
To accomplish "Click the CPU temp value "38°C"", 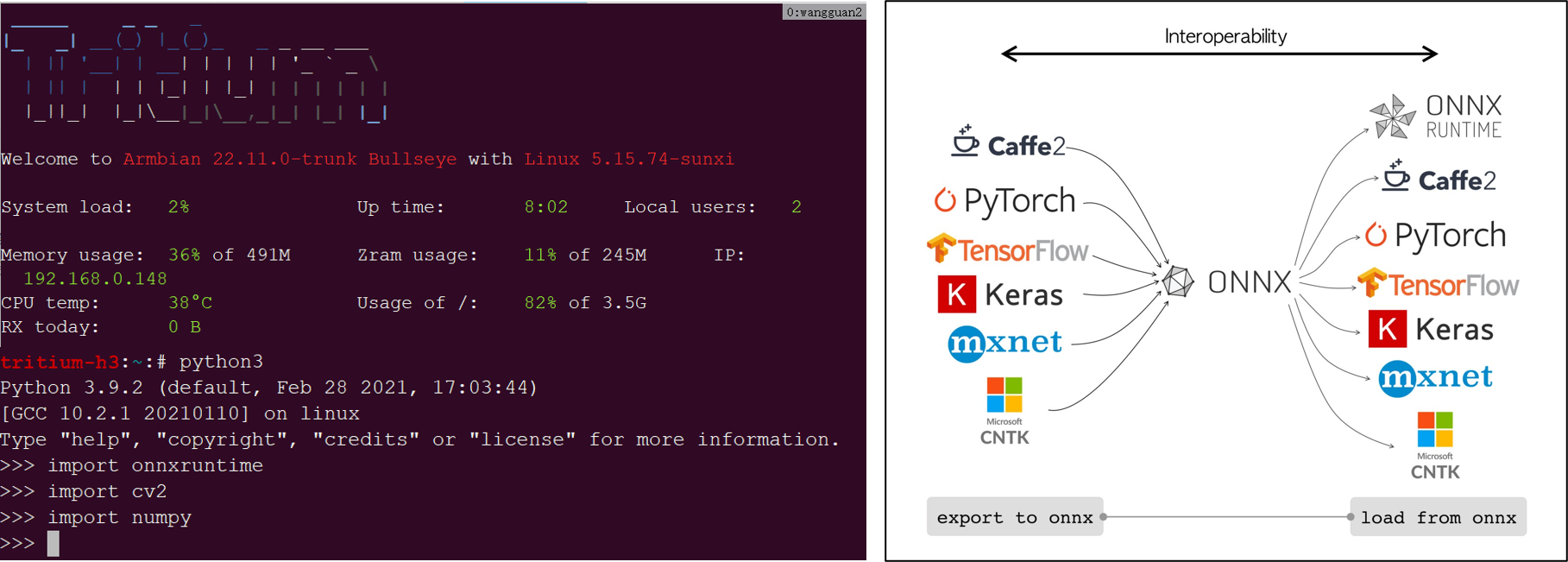I will coord(190,302).
